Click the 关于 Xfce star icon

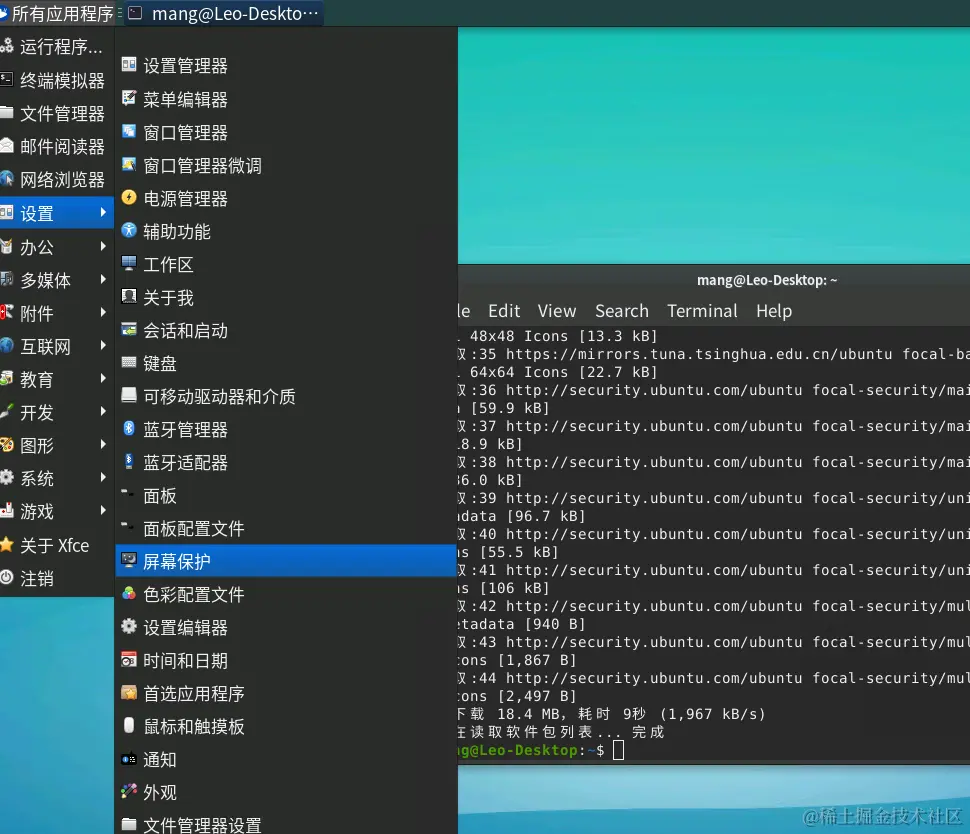click(6, 544)
